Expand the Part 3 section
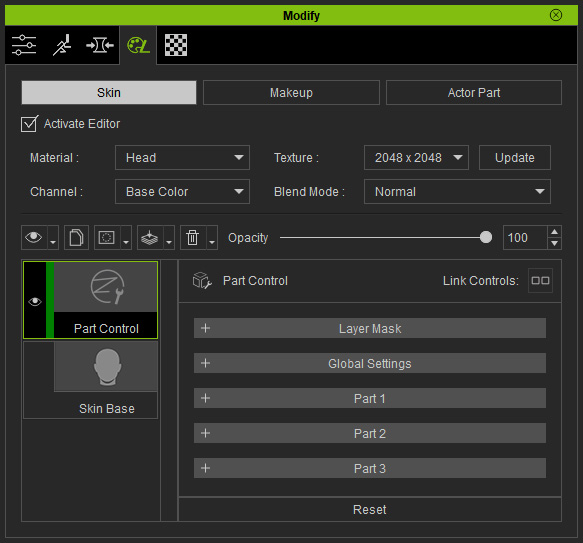 tap(370, 468)
